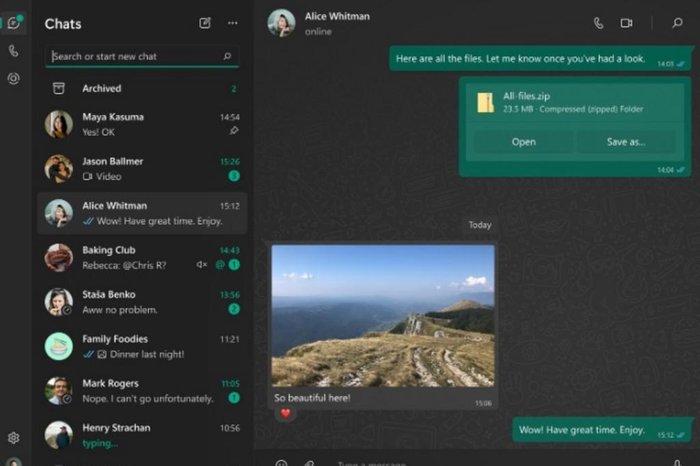700x466 pixels.
Task: Click the Today date separator
Action: [x=480, y=225]
